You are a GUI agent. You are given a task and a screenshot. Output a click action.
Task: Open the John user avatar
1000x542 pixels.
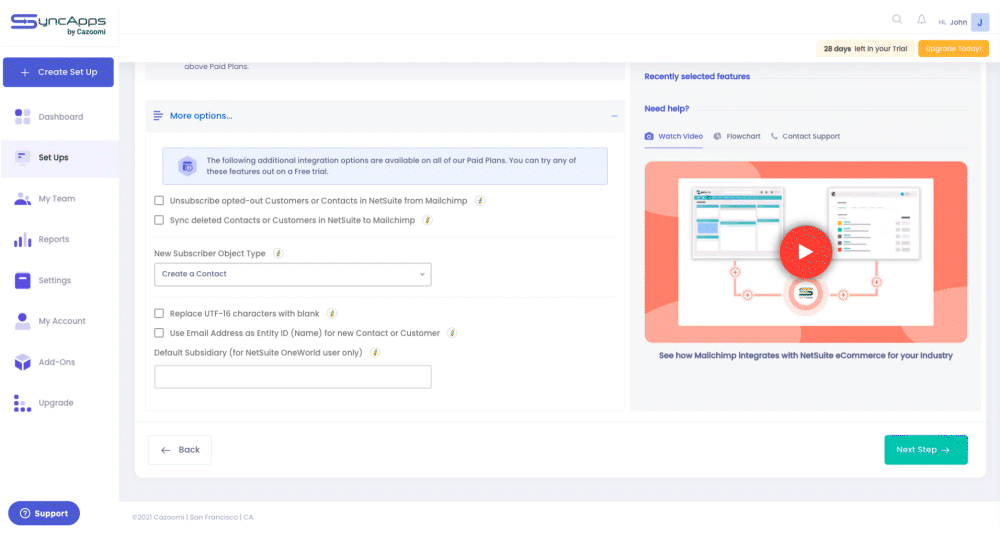tap(980, 22)
